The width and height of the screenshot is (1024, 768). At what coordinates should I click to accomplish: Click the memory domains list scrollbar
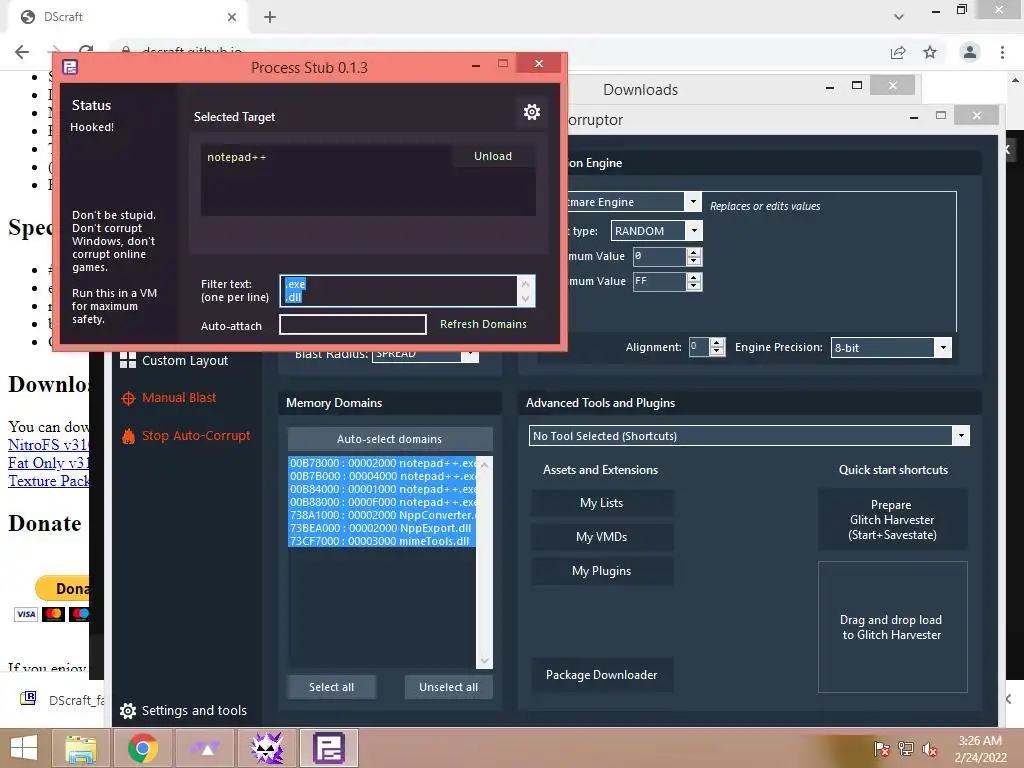[484, 562]
